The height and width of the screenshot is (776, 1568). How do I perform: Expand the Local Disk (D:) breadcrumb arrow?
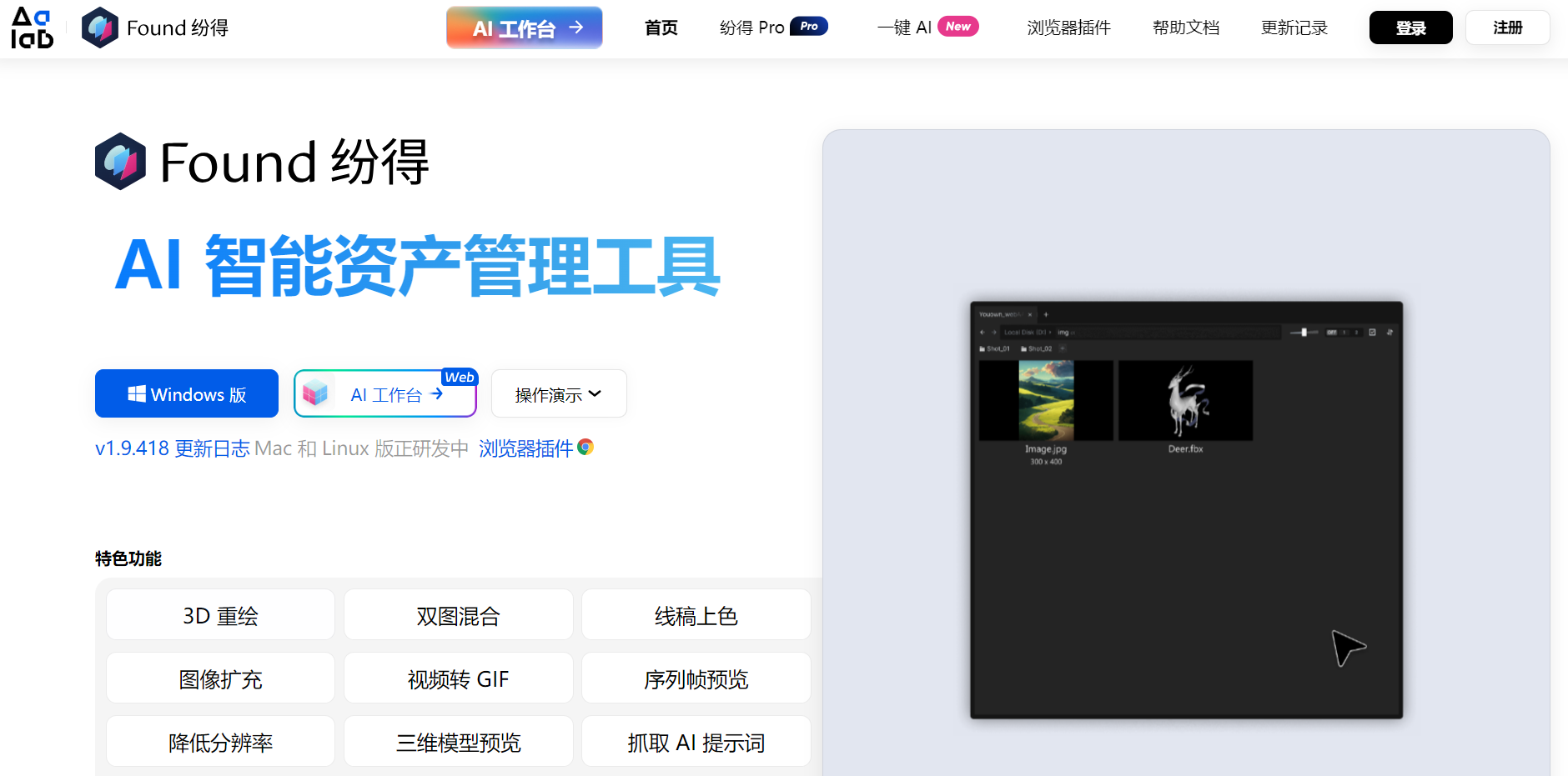click(x=1050, y=332)
